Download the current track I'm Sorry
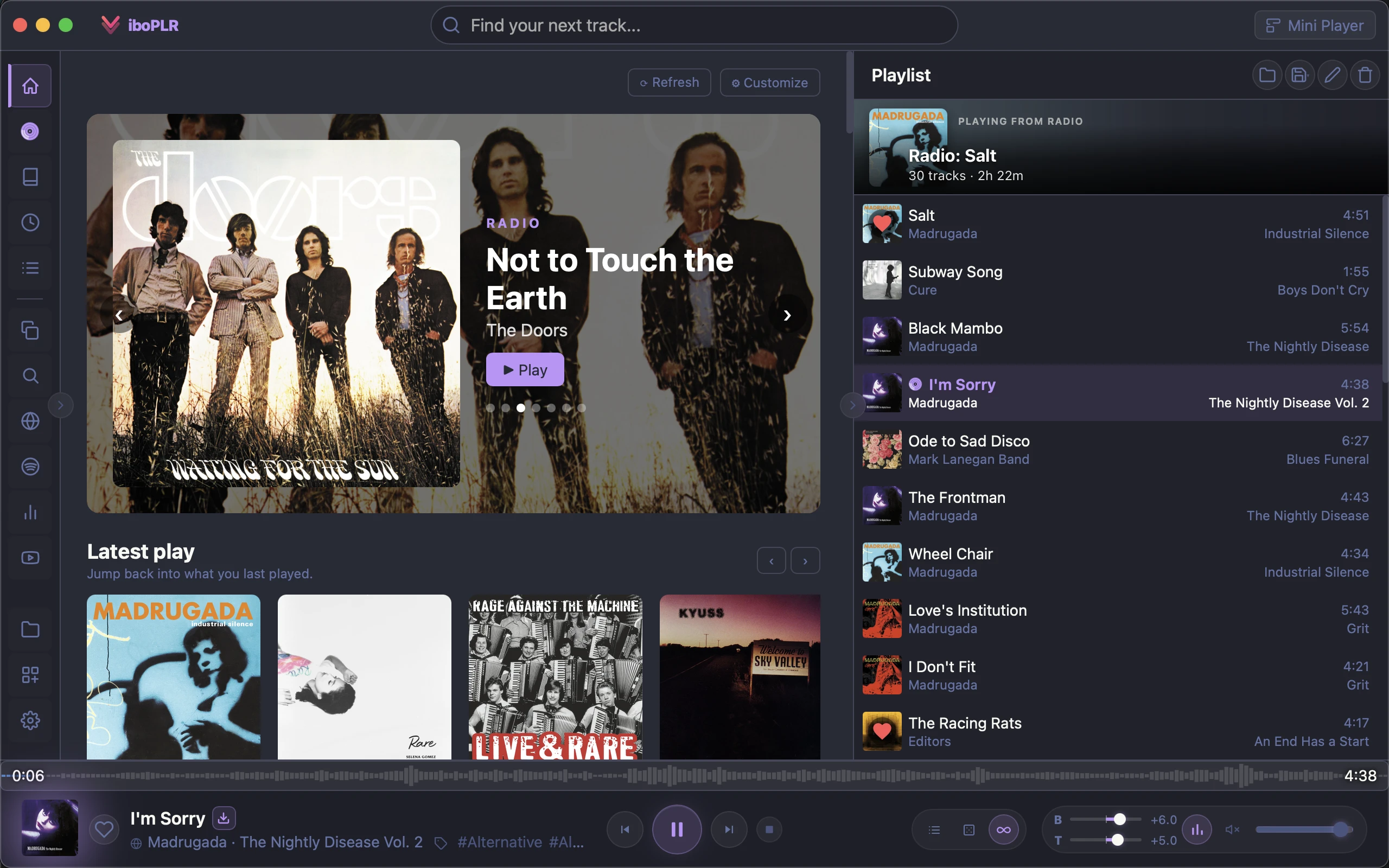The height and width of the screenshot is (868, 1389). [x=224, y=818]
